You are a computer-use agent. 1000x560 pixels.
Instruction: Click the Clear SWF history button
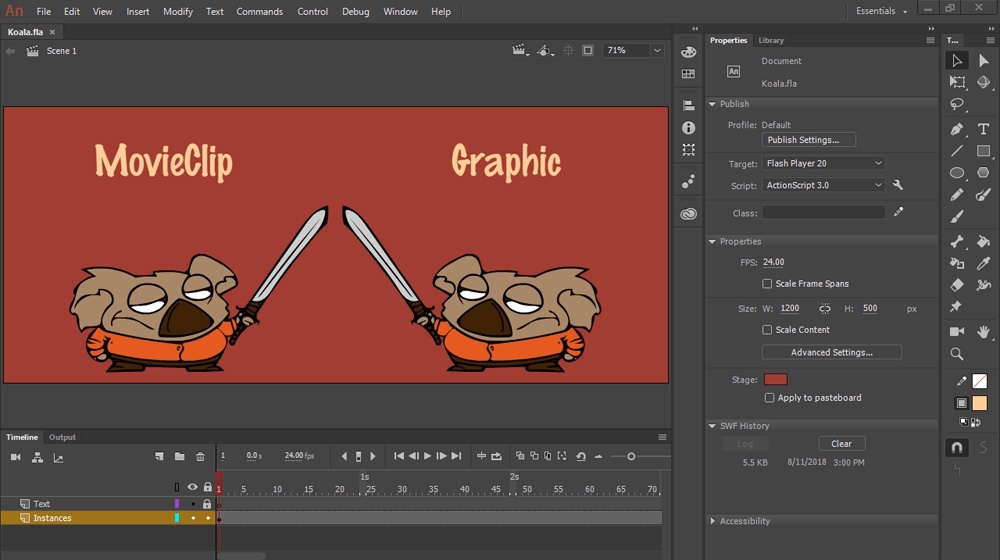click(841, 444)
